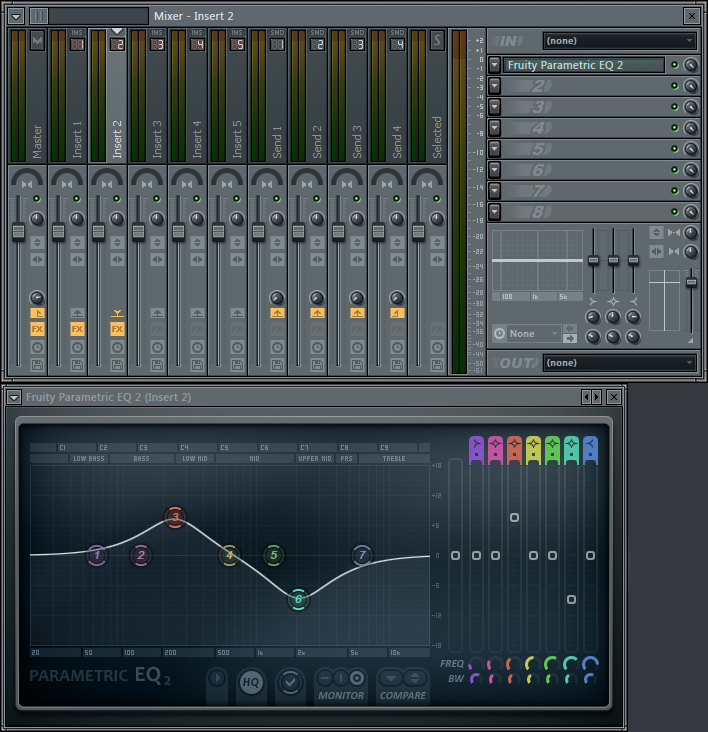Click the FX icon on Master track
Image resolution: width=708 pixels, height=732 pixels.
pyautogui.click(x=37, y=329)
